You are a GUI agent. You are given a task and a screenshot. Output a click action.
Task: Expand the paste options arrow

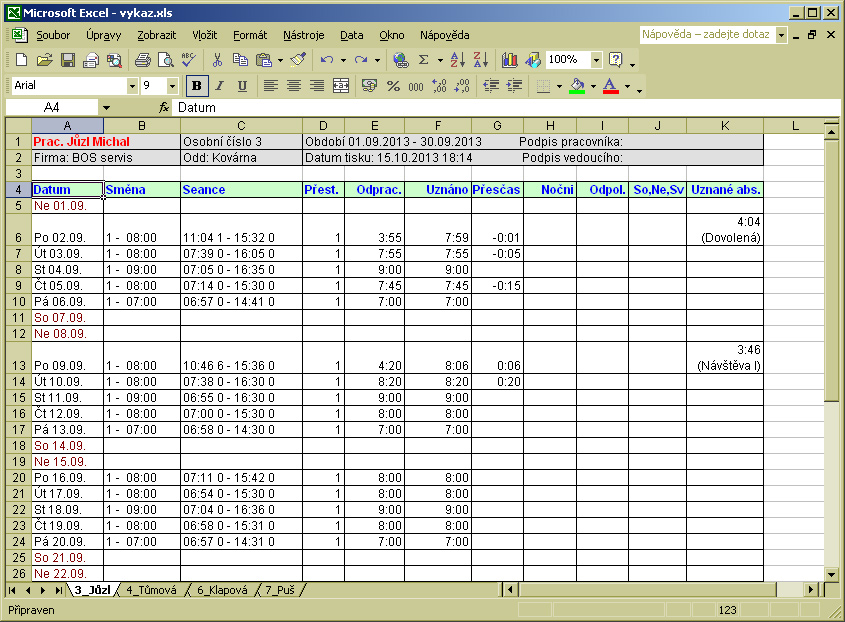[x=280, y=60]
